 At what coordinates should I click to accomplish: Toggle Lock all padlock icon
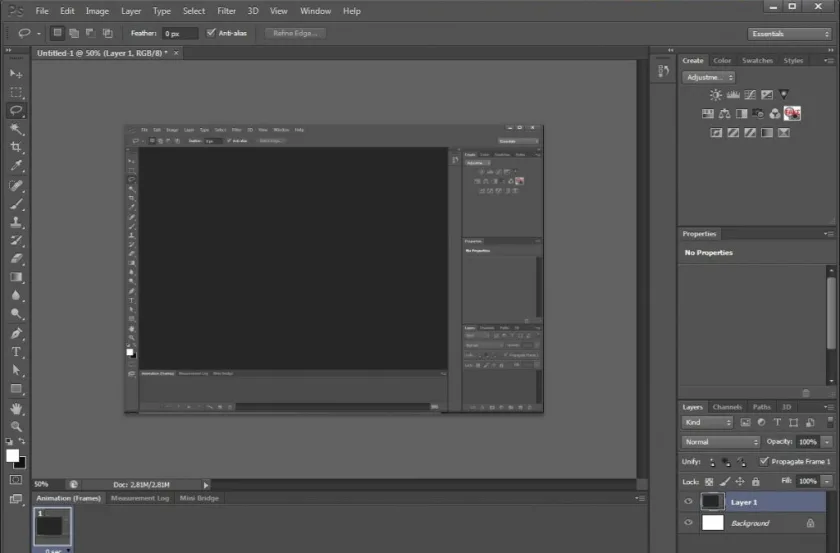click(x=755, y=482)
